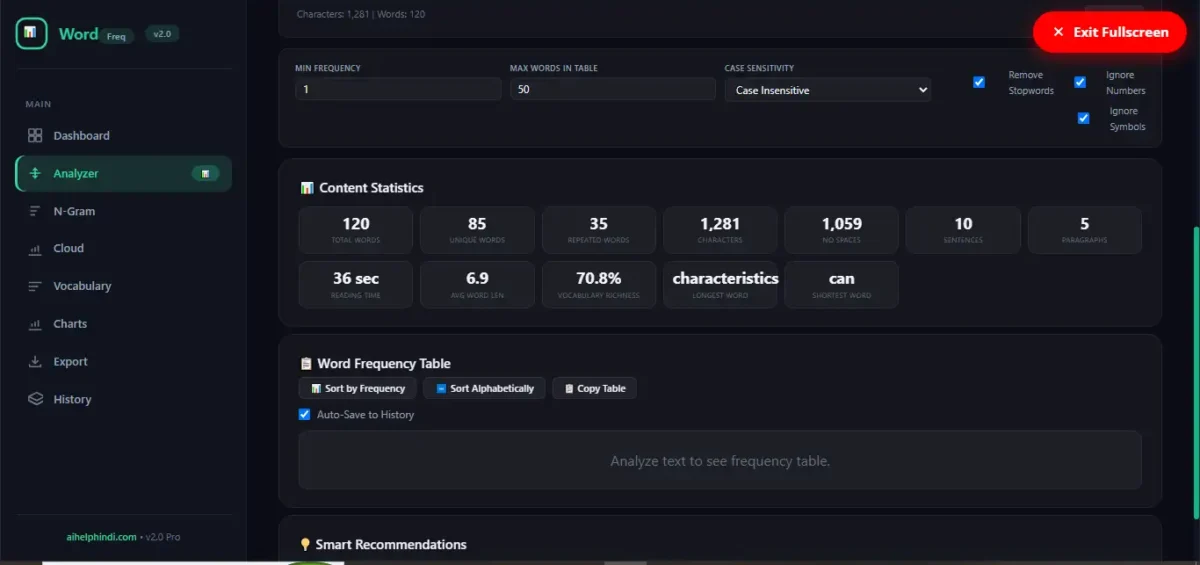Click the Copy Table button
This screenshot has width=1200, height=565.
tap(594, 388)
